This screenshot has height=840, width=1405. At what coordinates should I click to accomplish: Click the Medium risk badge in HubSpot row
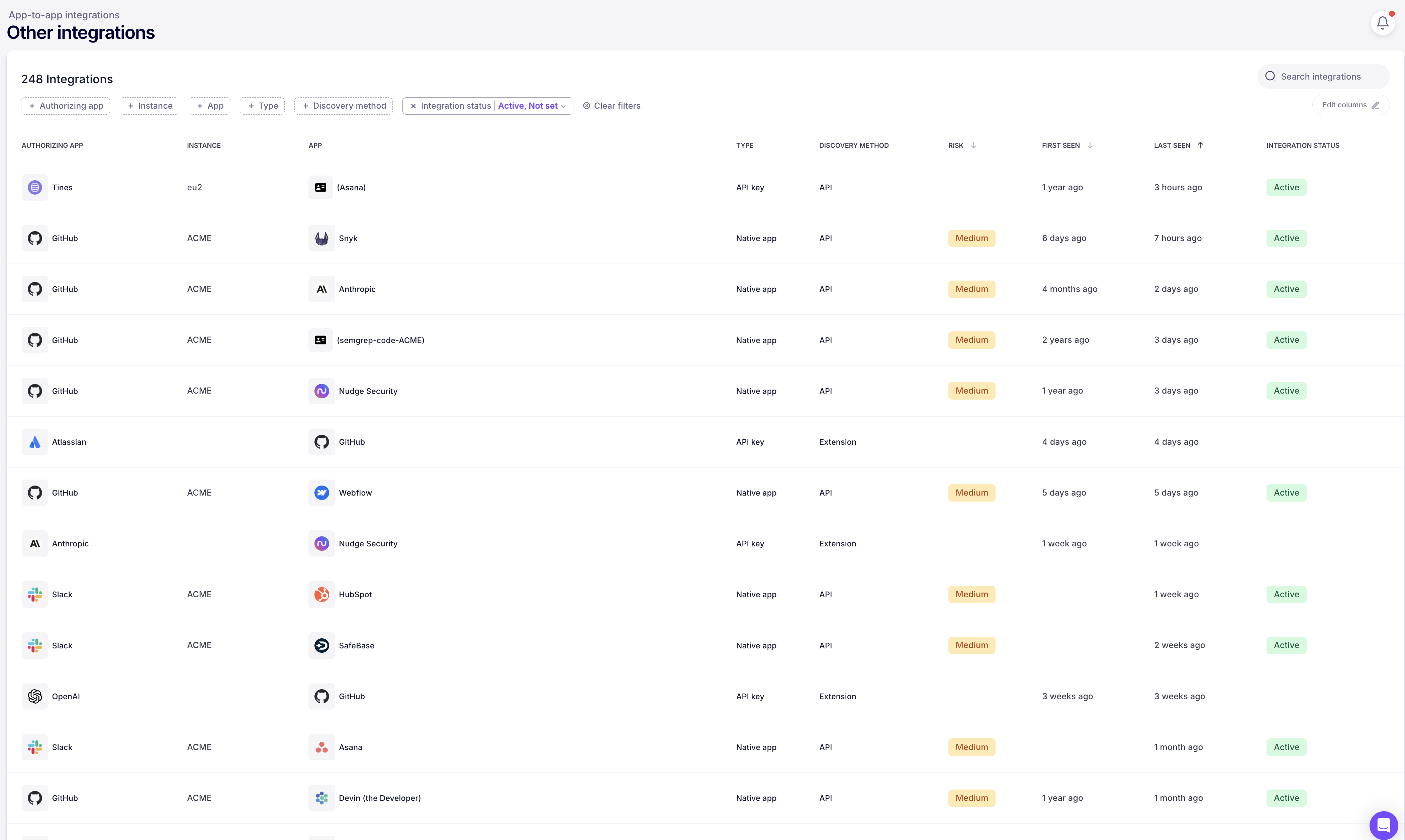pyautogui.click(x=971, y=594)
